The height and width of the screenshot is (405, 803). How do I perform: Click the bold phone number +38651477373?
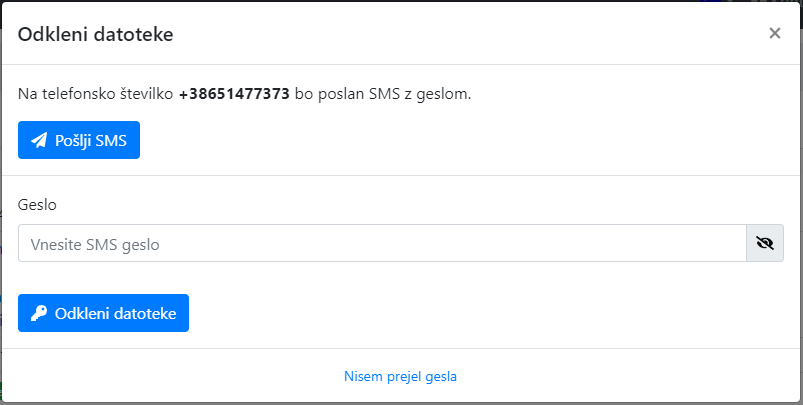click(x=235, y=94)
